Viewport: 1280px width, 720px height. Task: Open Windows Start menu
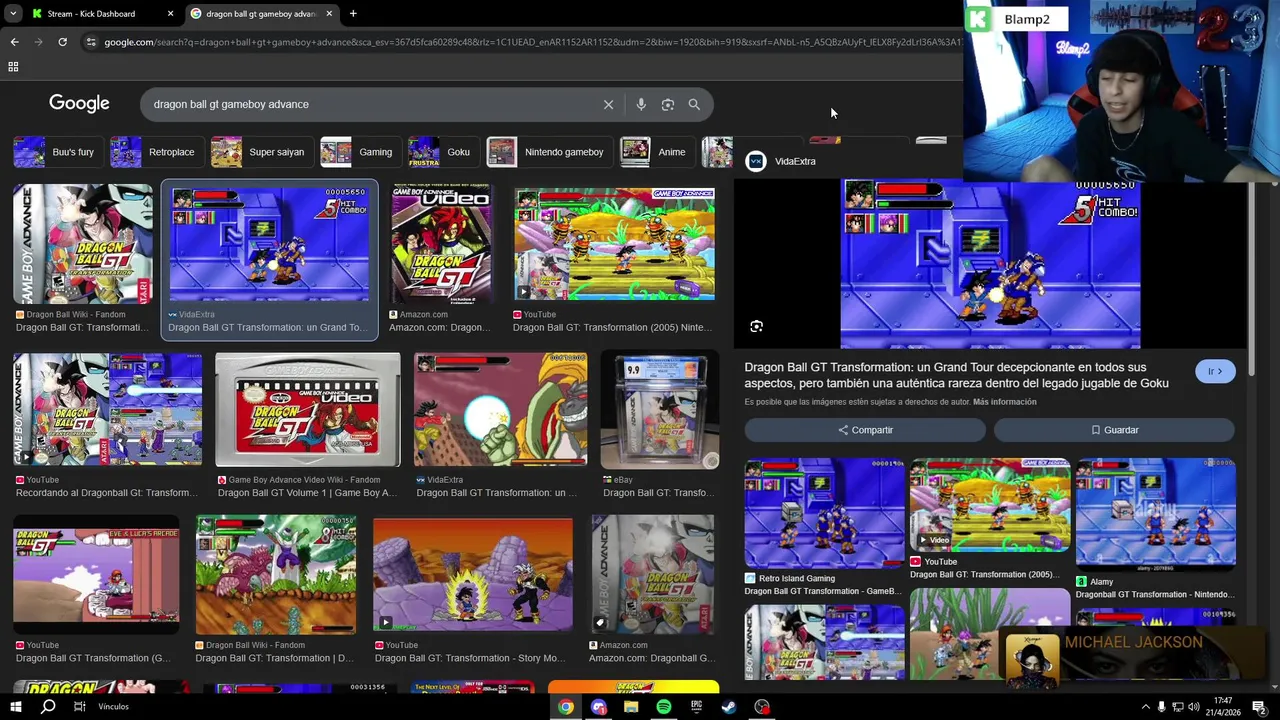(x=15, y=707)
